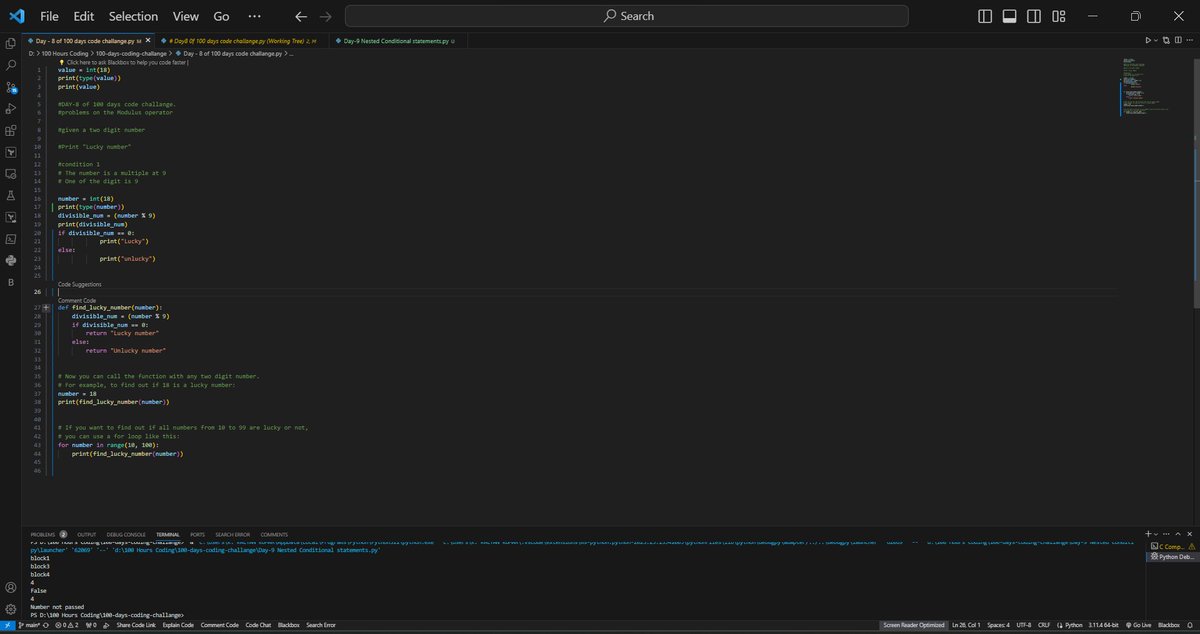Open terminal panel more actions ellipsis

click(1168, 534)
